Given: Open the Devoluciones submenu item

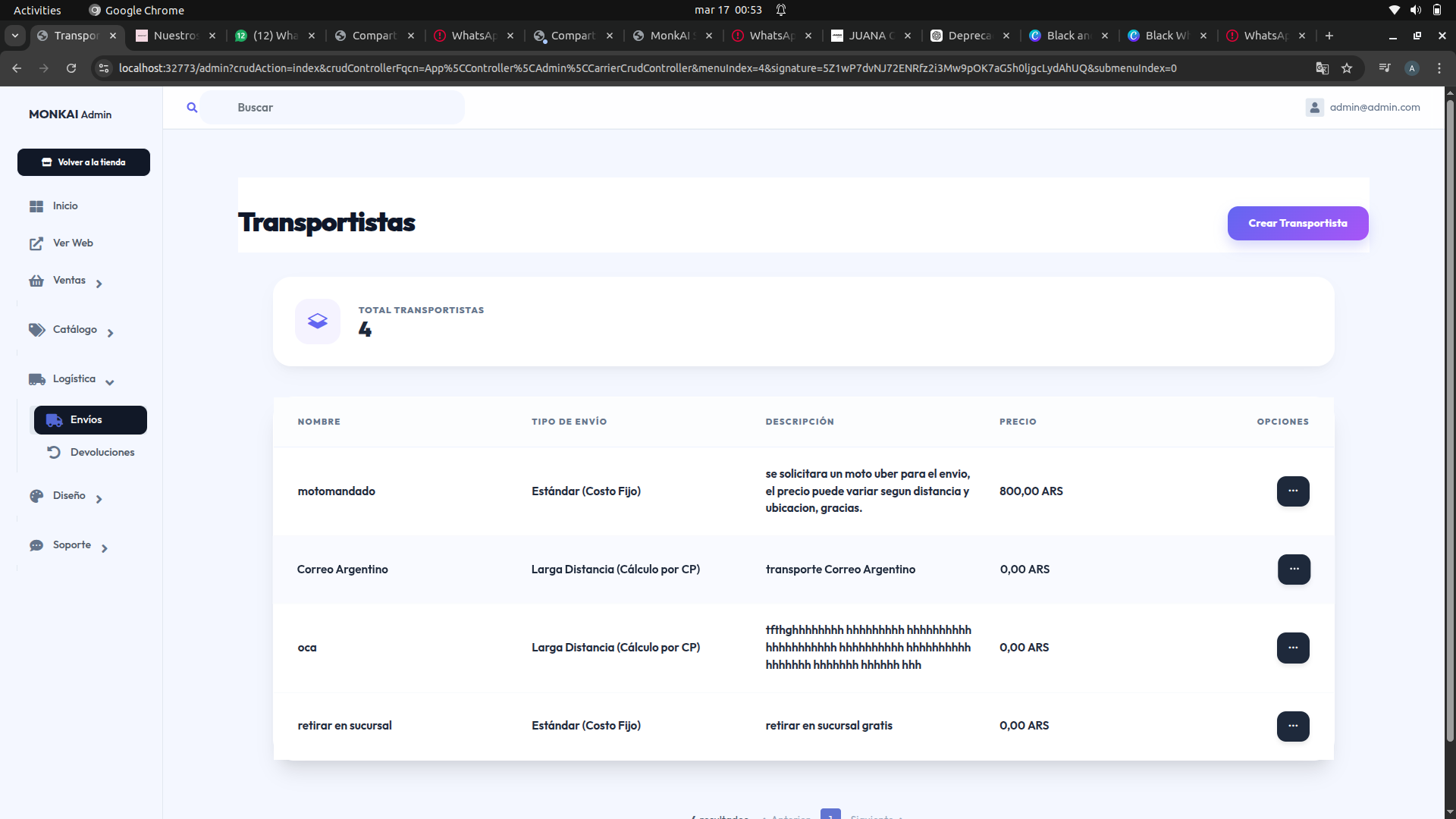Looking at the screenshot, I should [x=102, y=453].
